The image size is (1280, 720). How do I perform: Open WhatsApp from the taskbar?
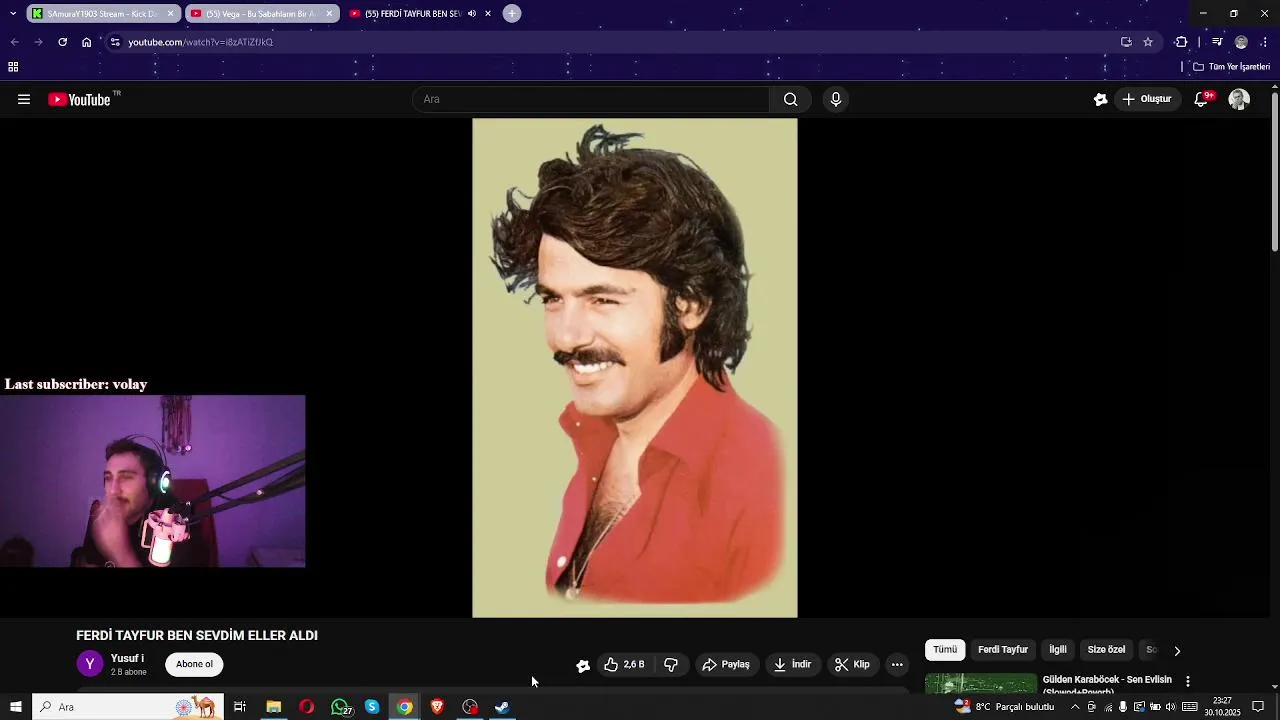[x=341, y=707]
